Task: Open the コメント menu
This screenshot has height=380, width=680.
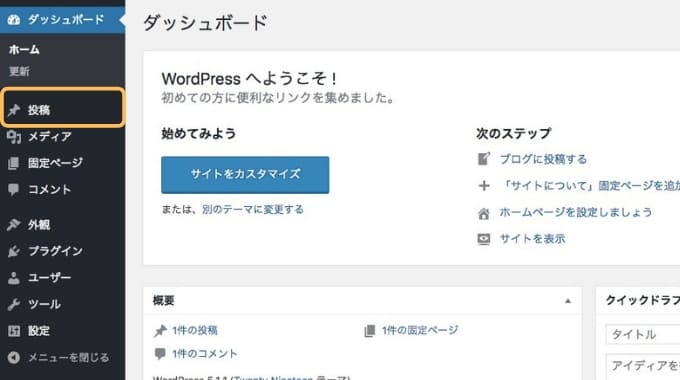Action: (62, 190)
